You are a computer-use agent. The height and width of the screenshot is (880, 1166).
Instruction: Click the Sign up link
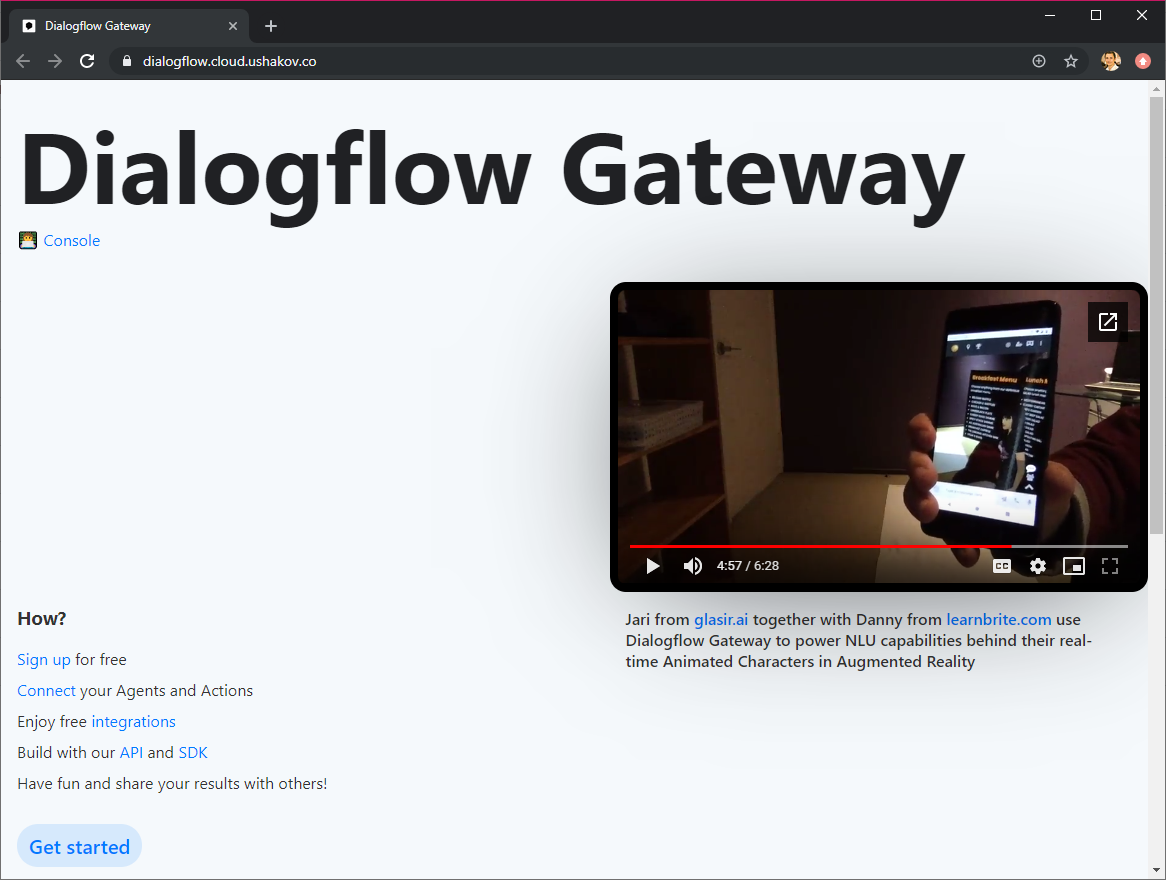[44, 660]
